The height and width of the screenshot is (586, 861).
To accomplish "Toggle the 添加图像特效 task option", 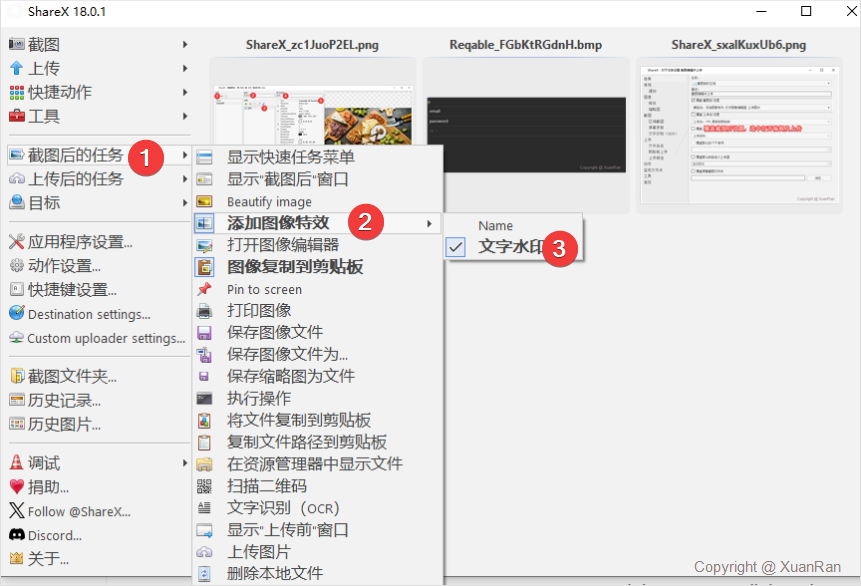I will click(x=284, y=222).
